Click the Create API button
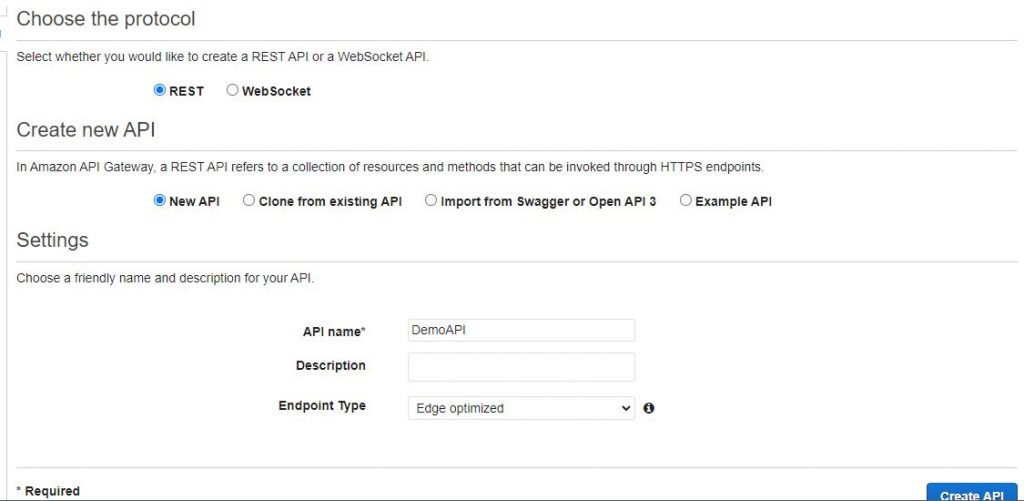Viewport: 1024px width, 501px height. pyautogui.click(x=972, y=493)
